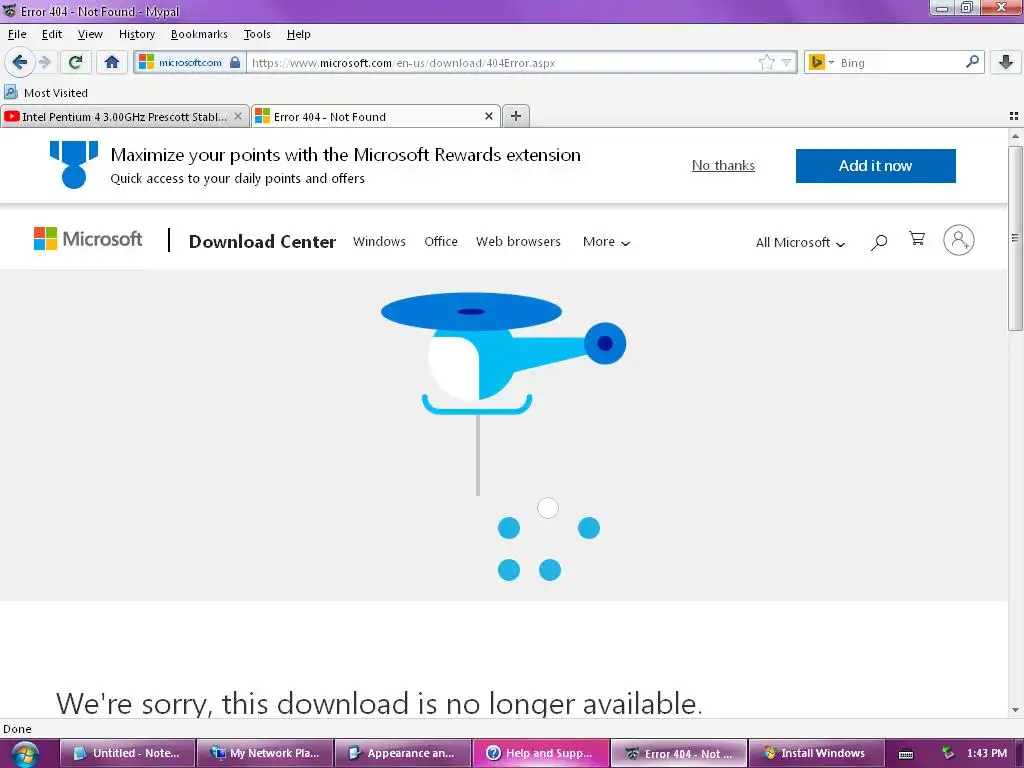Bookmark this page with the star icon
This screenshot has width=1024, height=768.
767,62
